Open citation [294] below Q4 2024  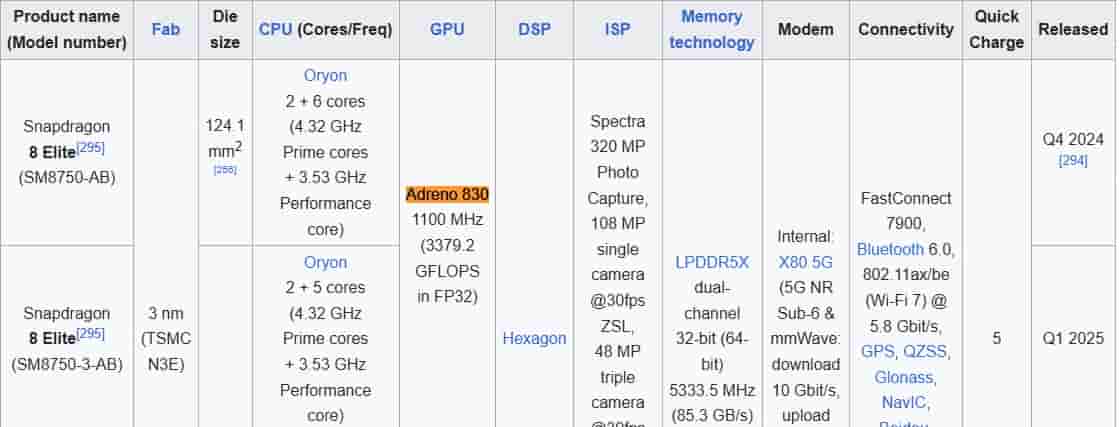coord(1073,160)
